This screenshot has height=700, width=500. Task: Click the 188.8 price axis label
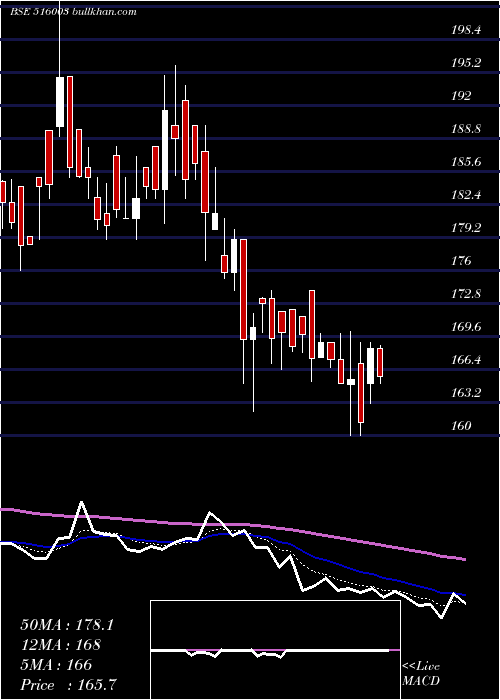[x=466, y=129]
